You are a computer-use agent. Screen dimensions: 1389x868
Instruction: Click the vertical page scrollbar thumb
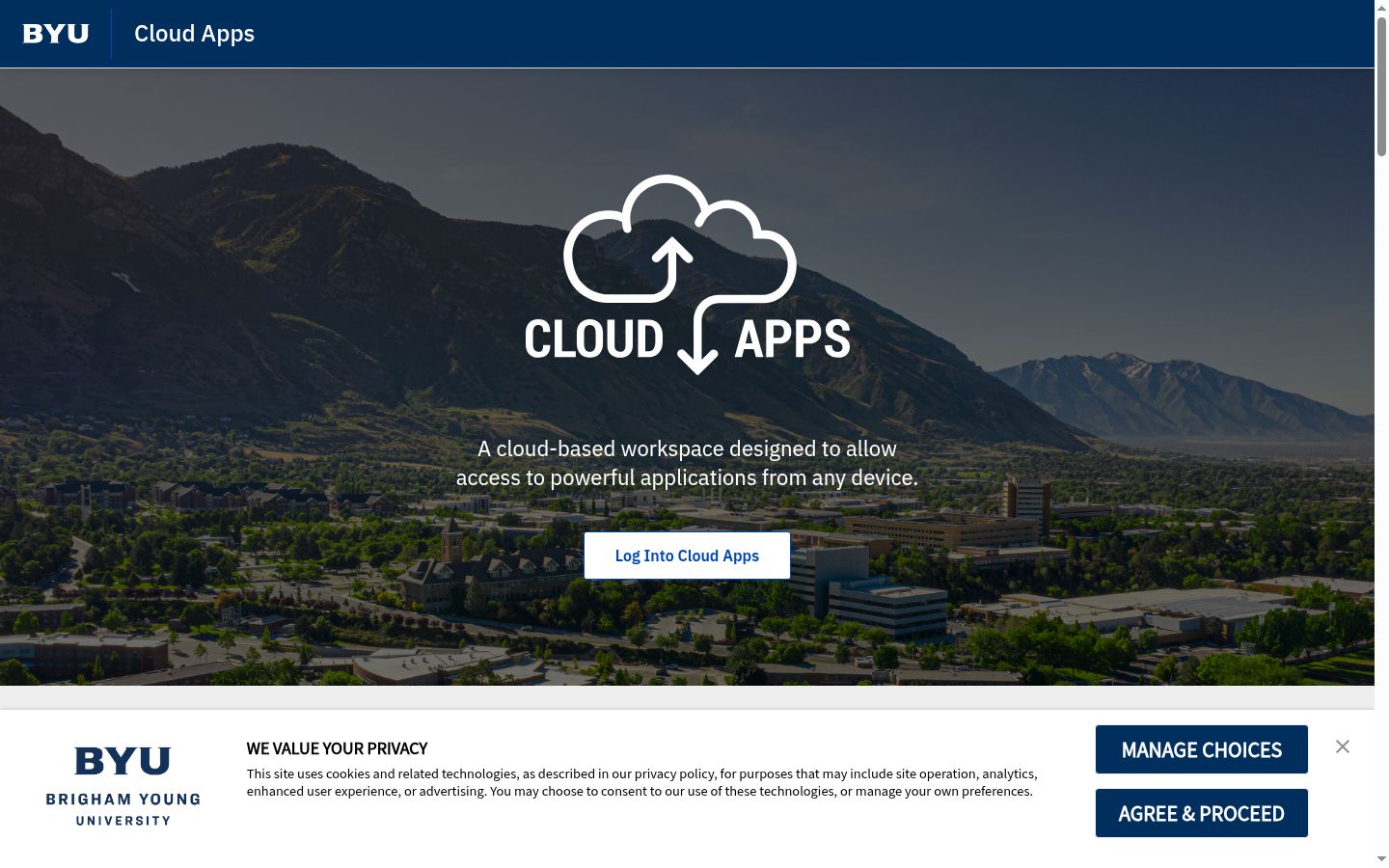click(1381, 85)
